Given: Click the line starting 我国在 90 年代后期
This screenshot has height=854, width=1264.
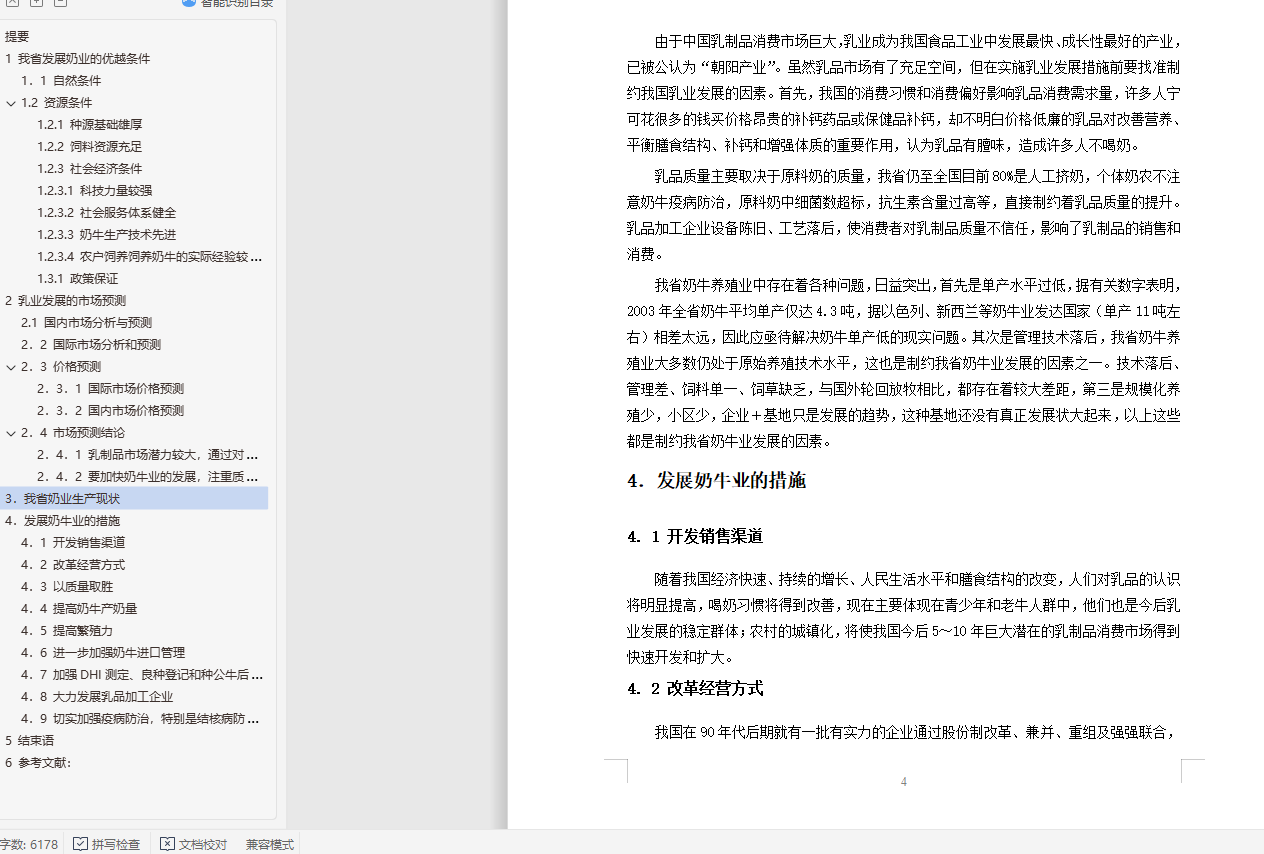Looking at the screenshot, I should coord(915,733).
